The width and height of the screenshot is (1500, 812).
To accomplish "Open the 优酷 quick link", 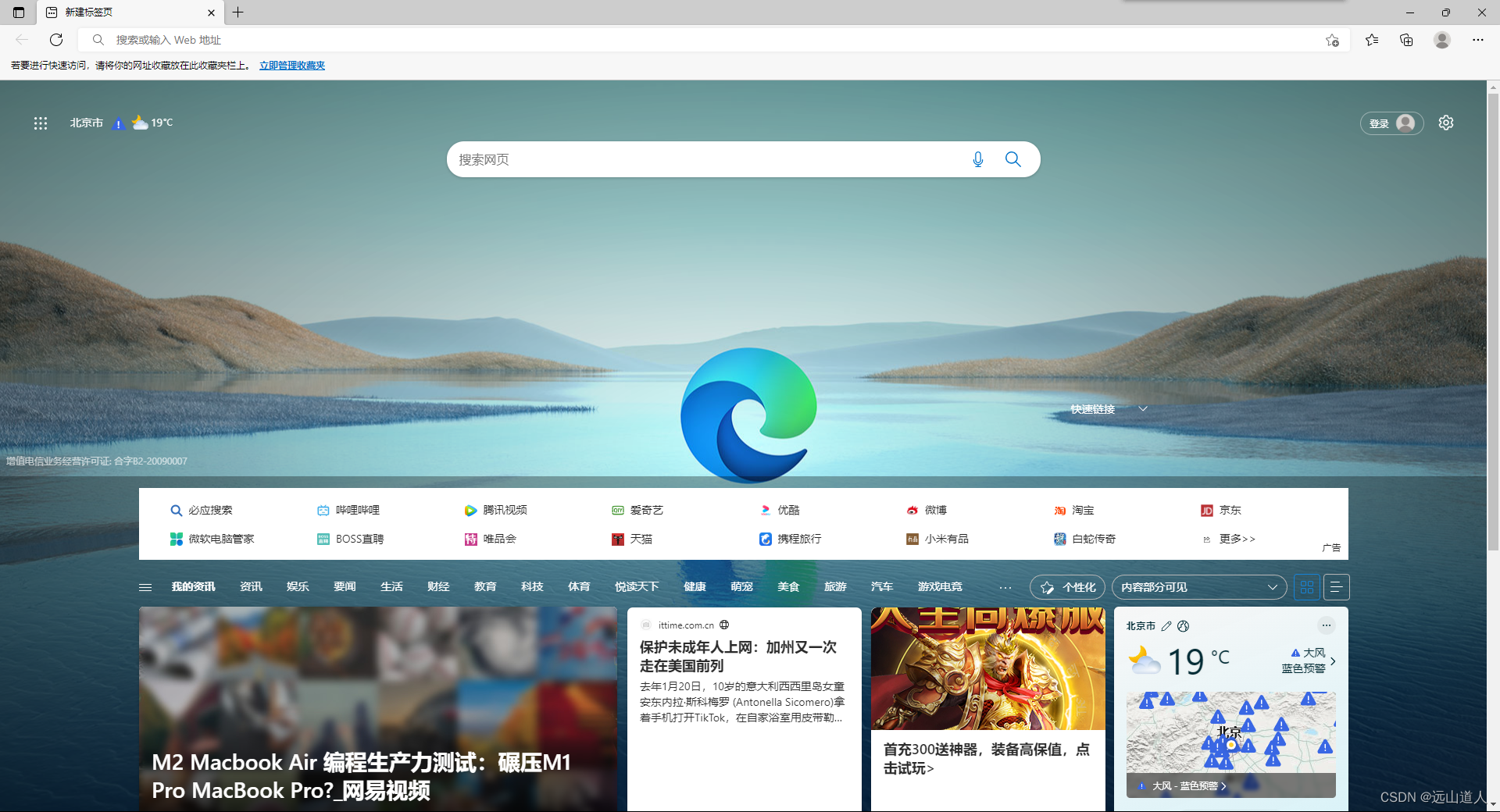I will click(780, 511).
